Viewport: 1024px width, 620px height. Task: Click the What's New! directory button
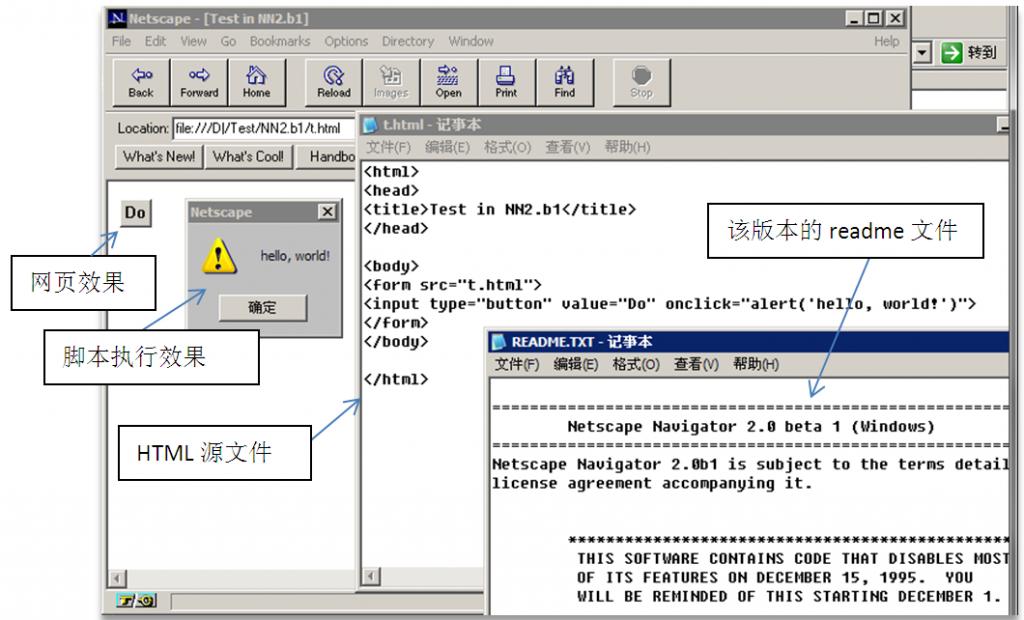[x=159, y=157]
